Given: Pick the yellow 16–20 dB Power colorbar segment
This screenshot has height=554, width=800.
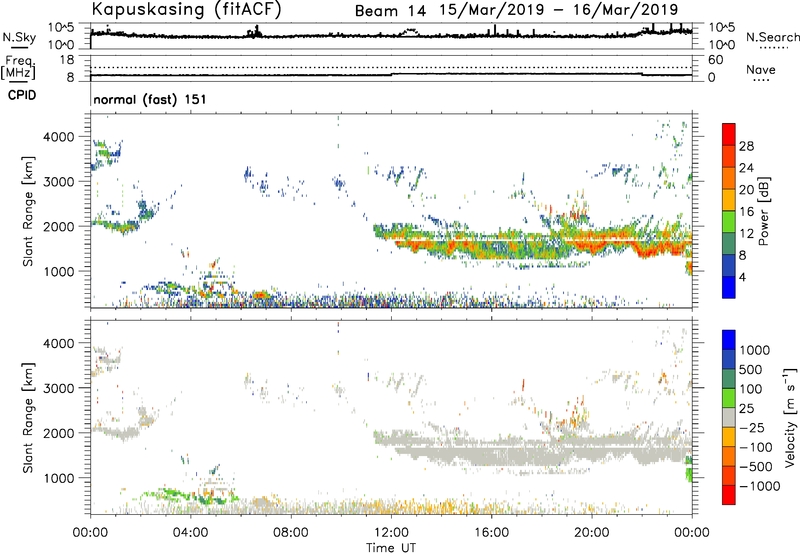Looking at the screenshot, I should coord(729,200).
